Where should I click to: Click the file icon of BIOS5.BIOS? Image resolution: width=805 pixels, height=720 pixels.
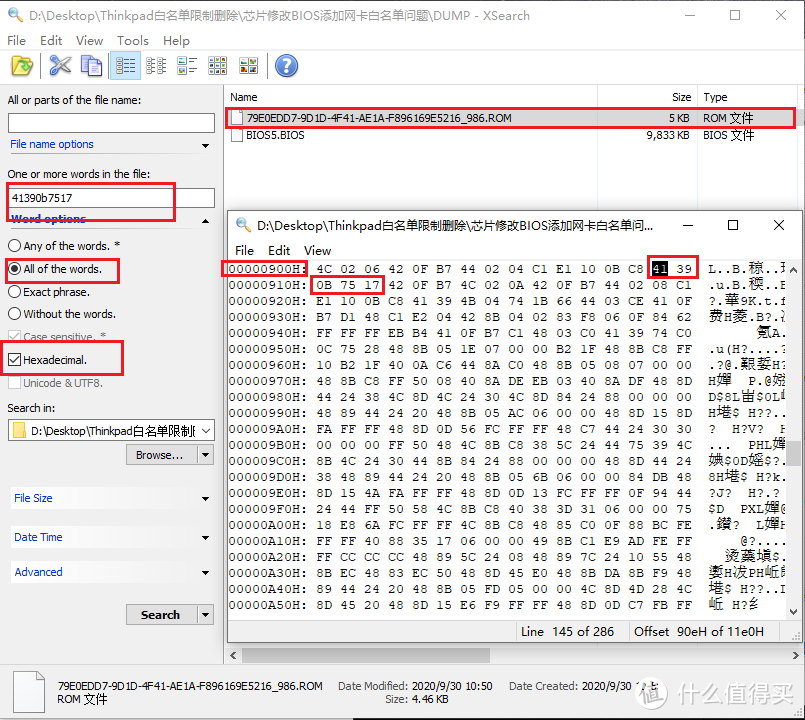click(x=237, y=135)
